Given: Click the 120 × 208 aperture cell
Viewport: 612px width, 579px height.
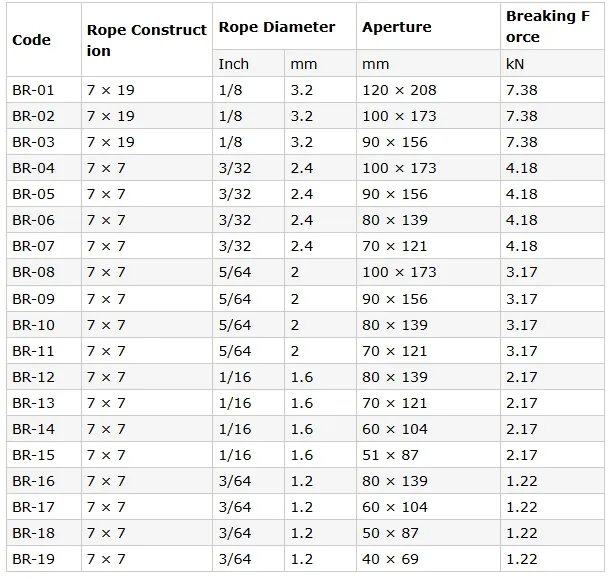Looking at the screenshot, I should click(428, 90).
